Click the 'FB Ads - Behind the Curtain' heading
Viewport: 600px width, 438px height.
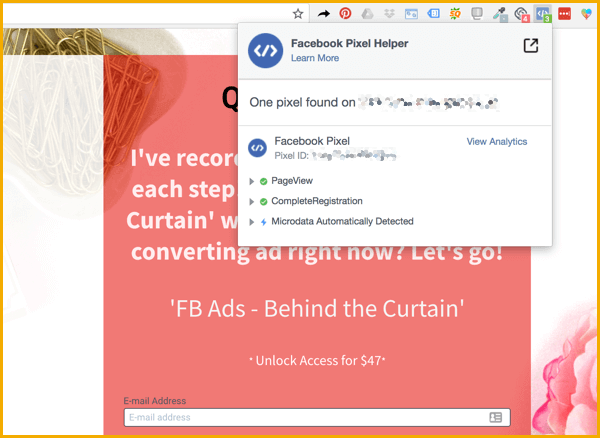tap(317, 309)
